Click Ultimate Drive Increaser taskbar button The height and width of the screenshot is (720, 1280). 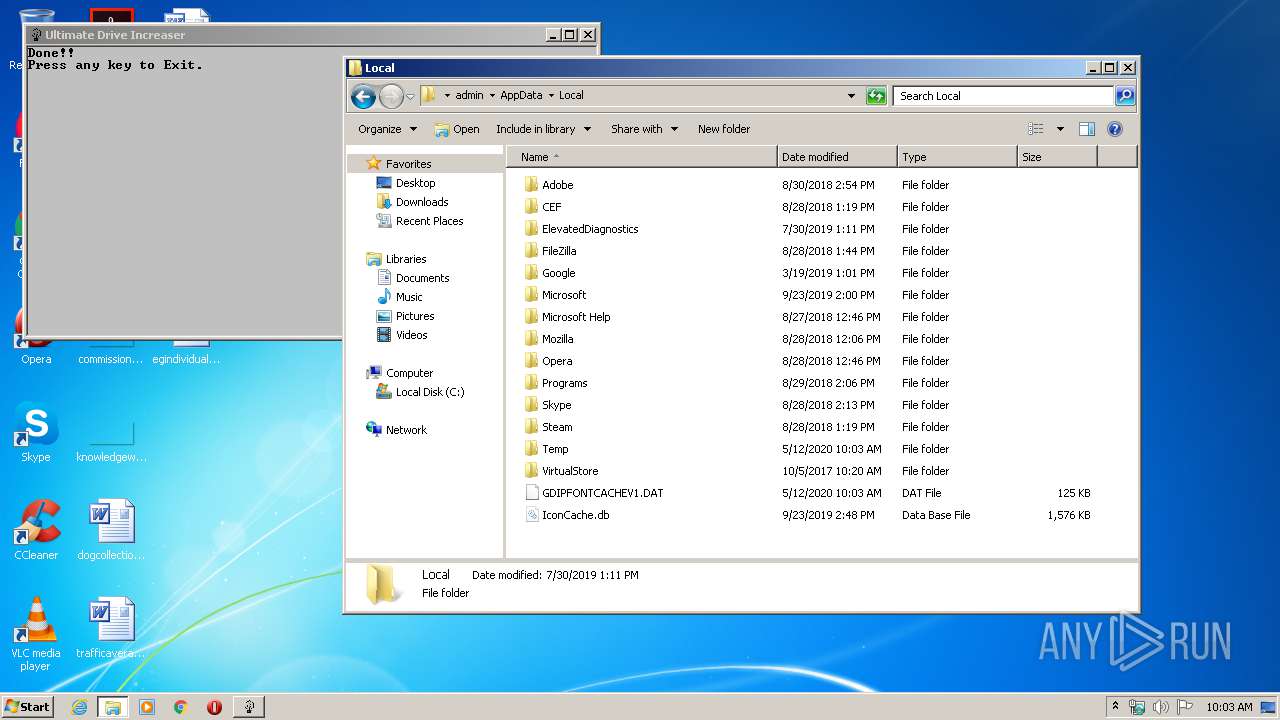click(x=248, y=707)
